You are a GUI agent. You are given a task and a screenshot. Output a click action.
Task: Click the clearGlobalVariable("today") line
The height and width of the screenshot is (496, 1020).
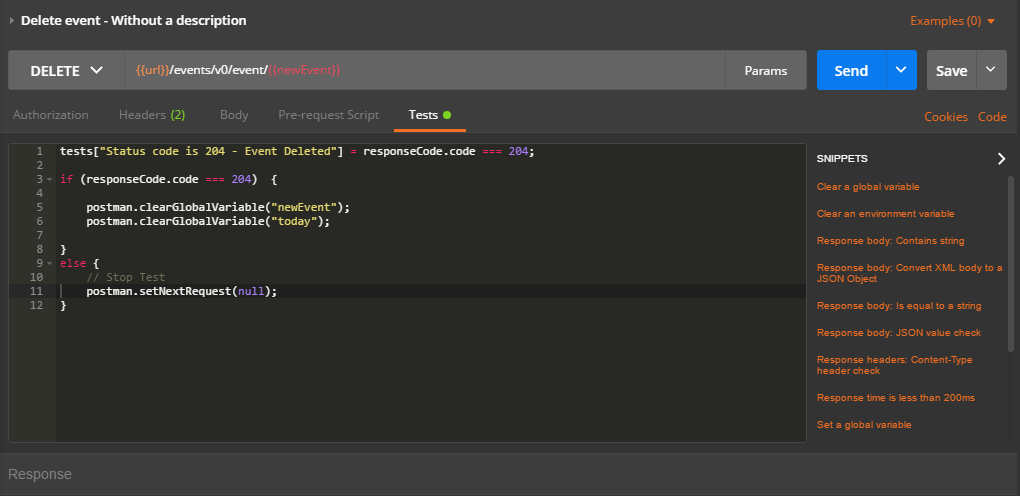pyautogui.click(x=208, y=221)
